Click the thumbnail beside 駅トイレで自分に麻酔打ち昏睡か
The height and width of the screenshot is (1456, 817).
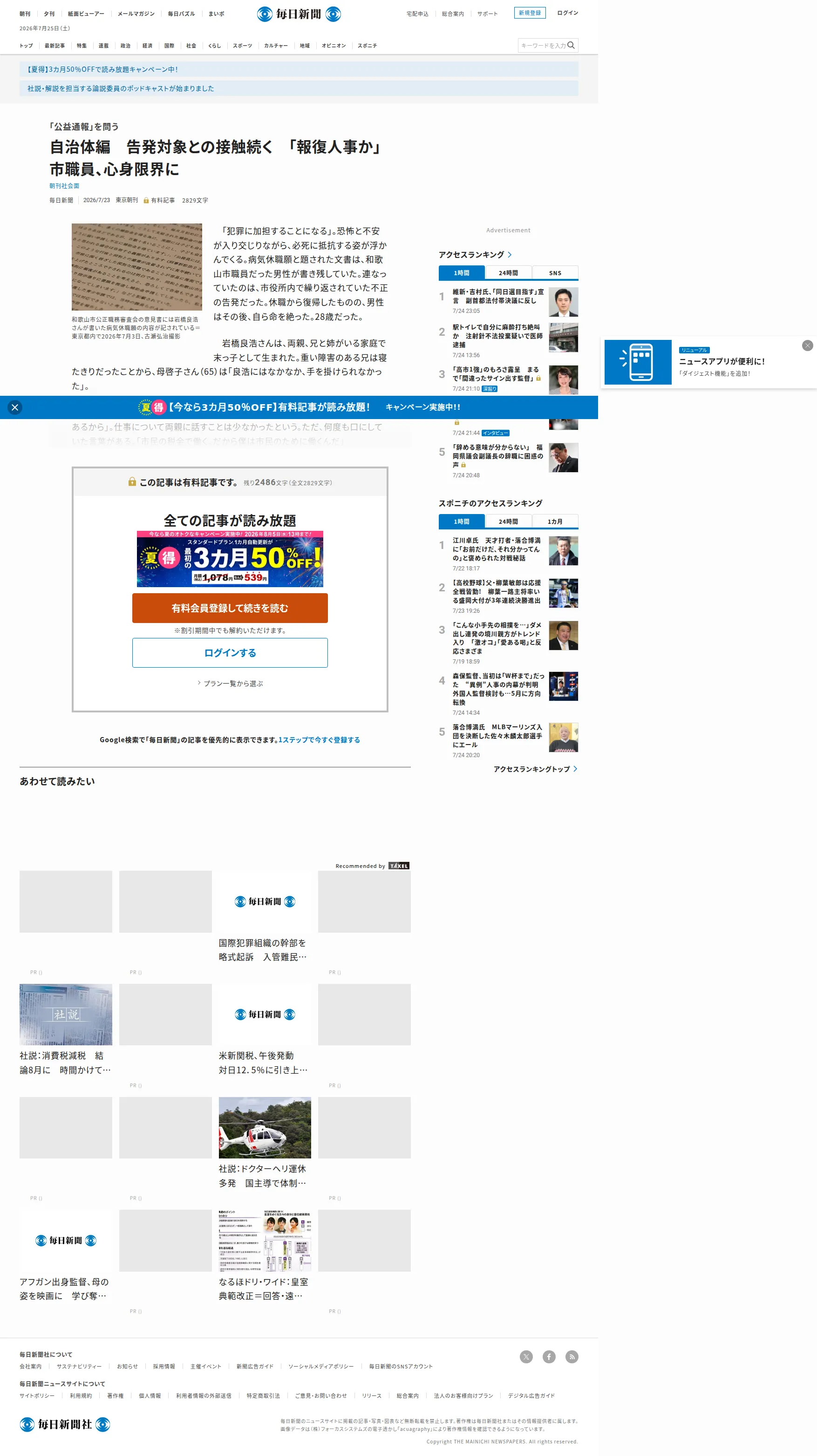563,338
